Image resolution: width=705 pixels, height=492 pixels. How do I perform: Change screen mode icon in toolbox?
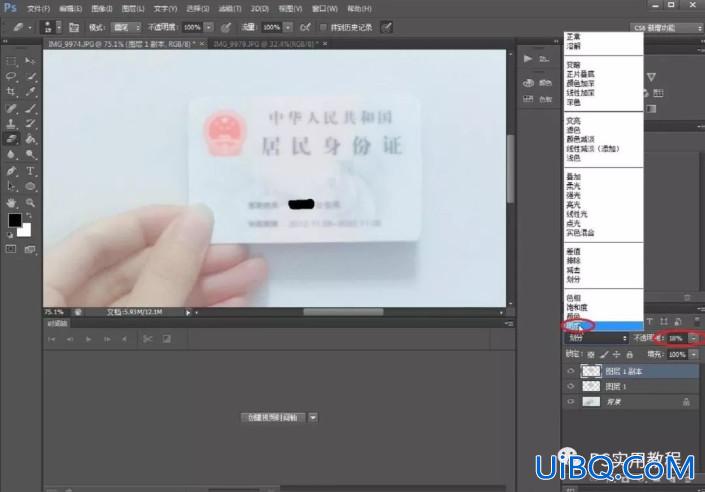30,249
